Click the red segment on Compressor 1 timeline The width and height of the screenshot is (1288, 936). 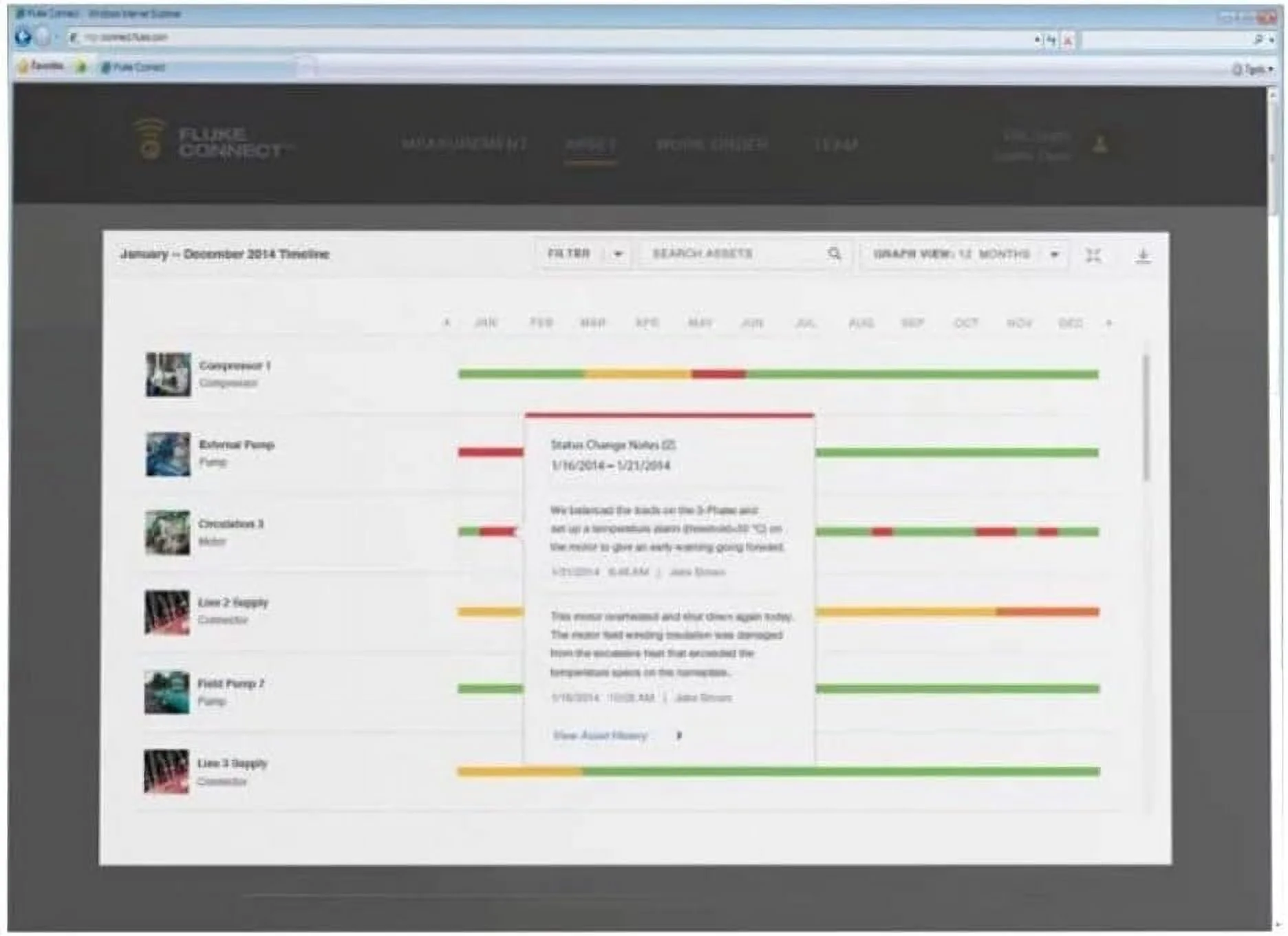[718, 374]
